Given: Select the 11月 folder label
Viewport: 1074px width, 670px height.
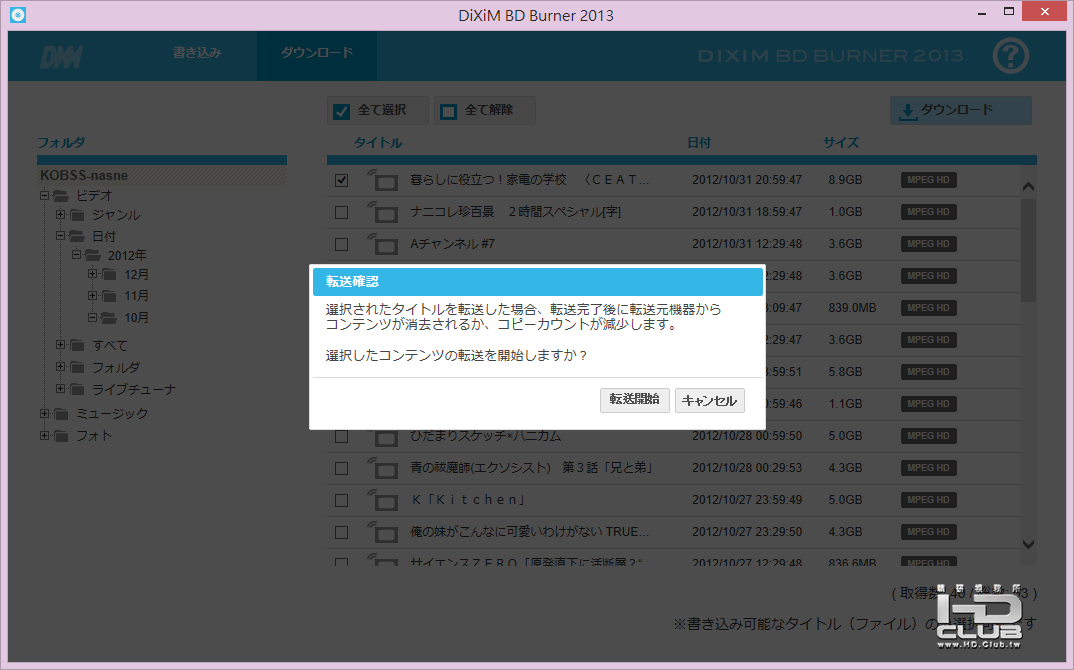Looking at the screenshot, I should [x=136, y=296].
